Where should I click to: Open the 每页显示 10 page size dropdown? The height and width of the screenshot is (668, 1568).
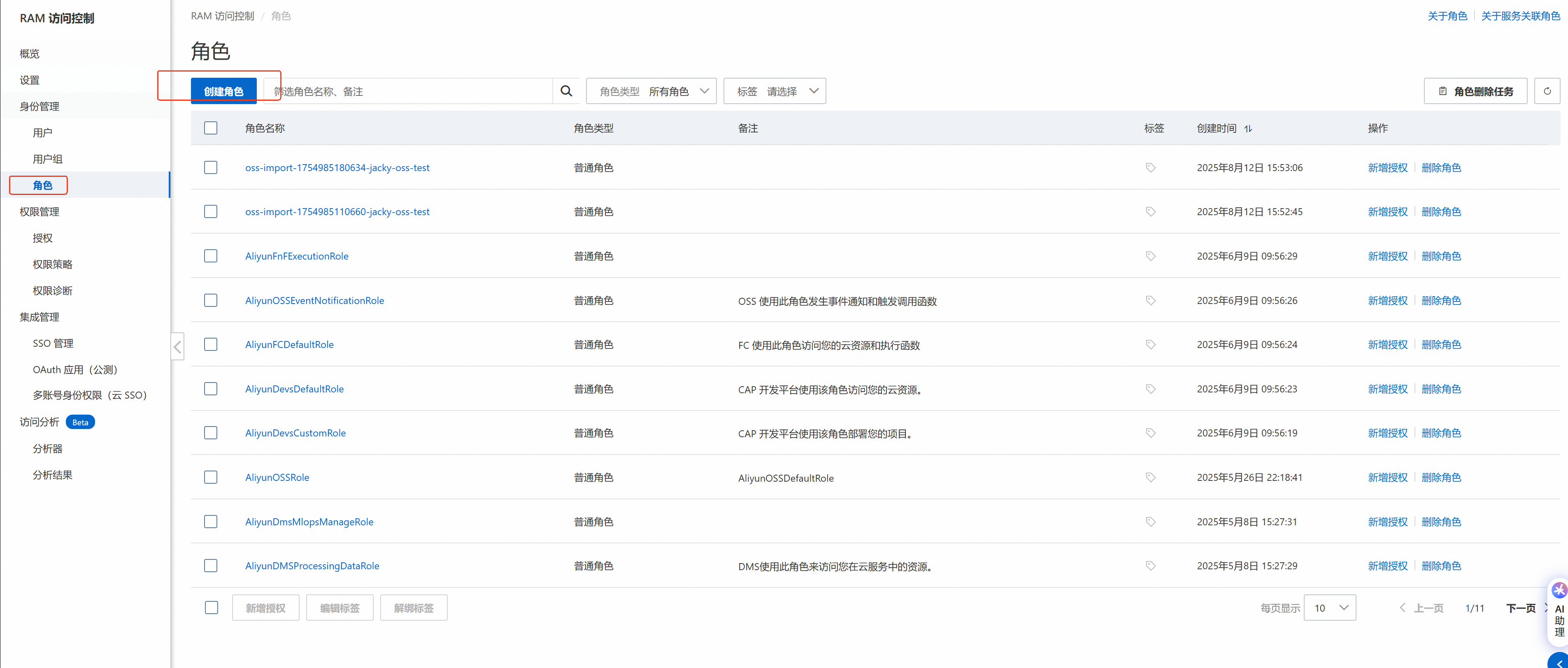tap(1329, 608)
